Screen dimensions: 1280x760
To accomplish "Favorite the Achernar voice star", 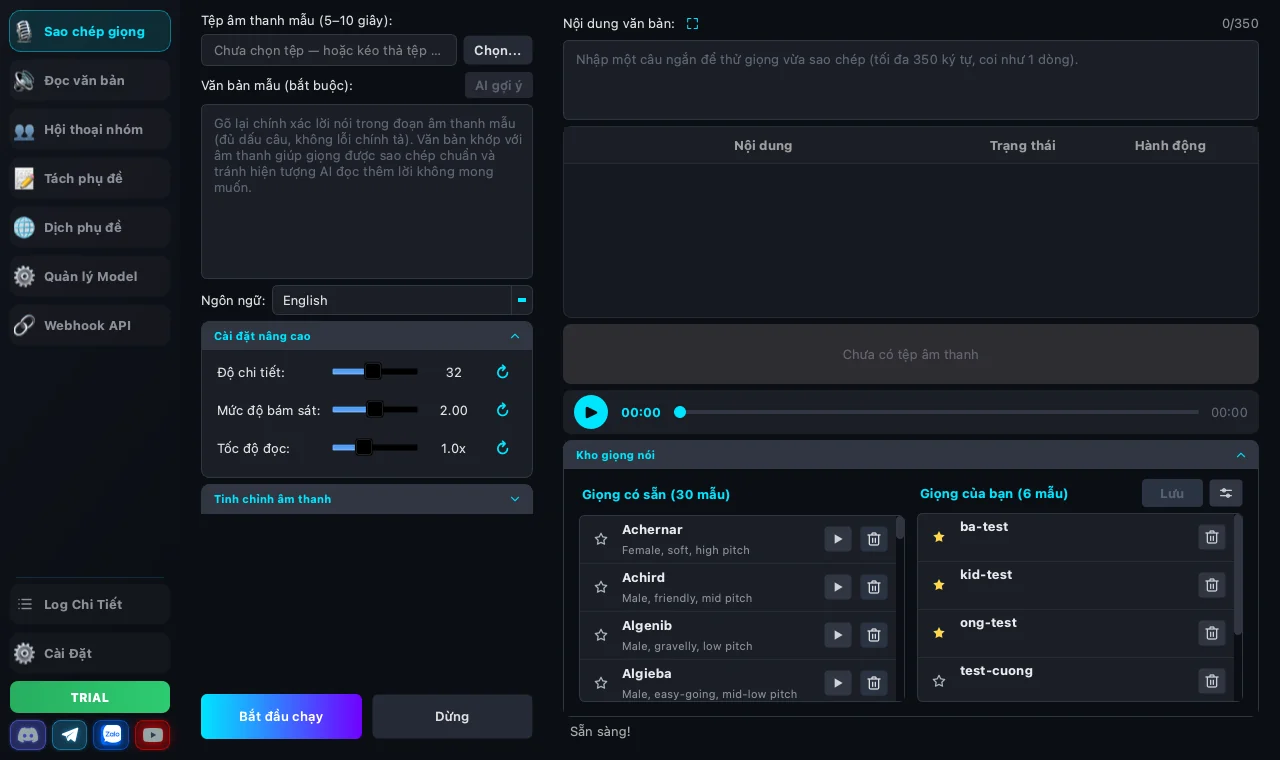I will pos(601,539).
